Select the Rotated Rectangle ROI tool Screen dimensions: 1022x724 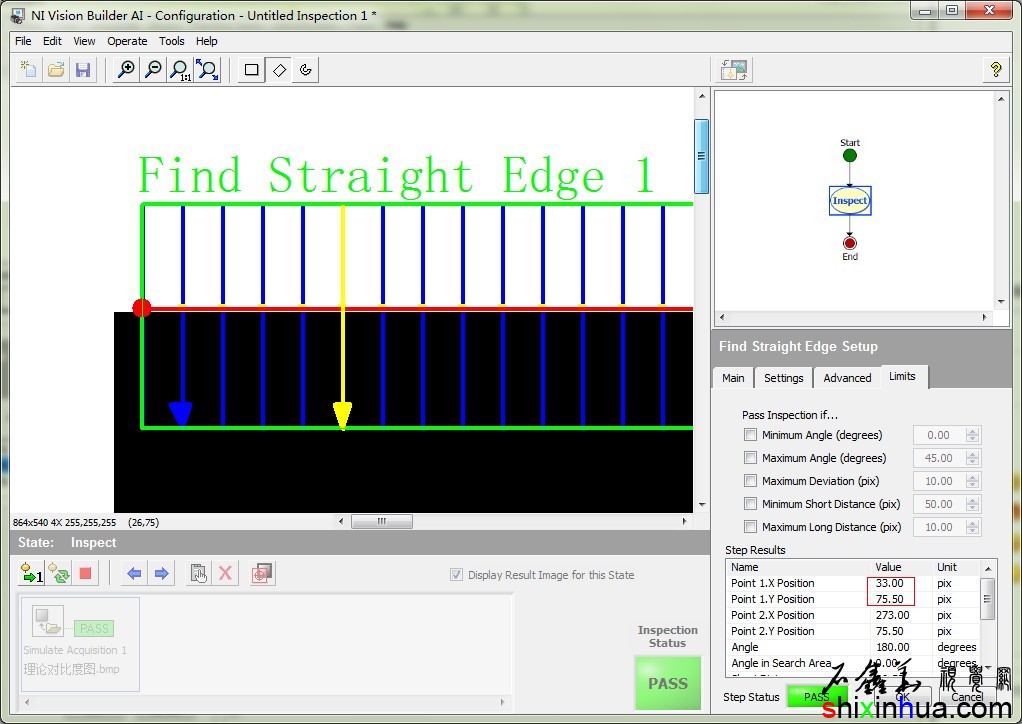coord(279,70)
